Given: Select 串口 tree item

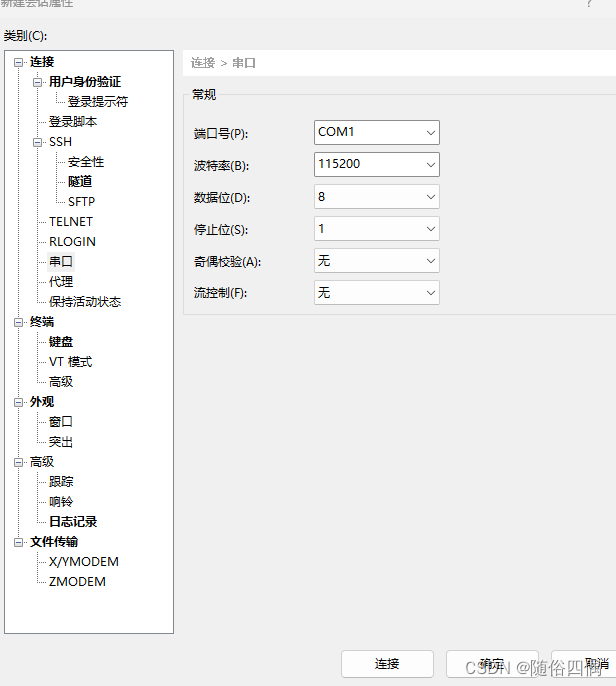Looking at the screenshot, I should (61, 262).
